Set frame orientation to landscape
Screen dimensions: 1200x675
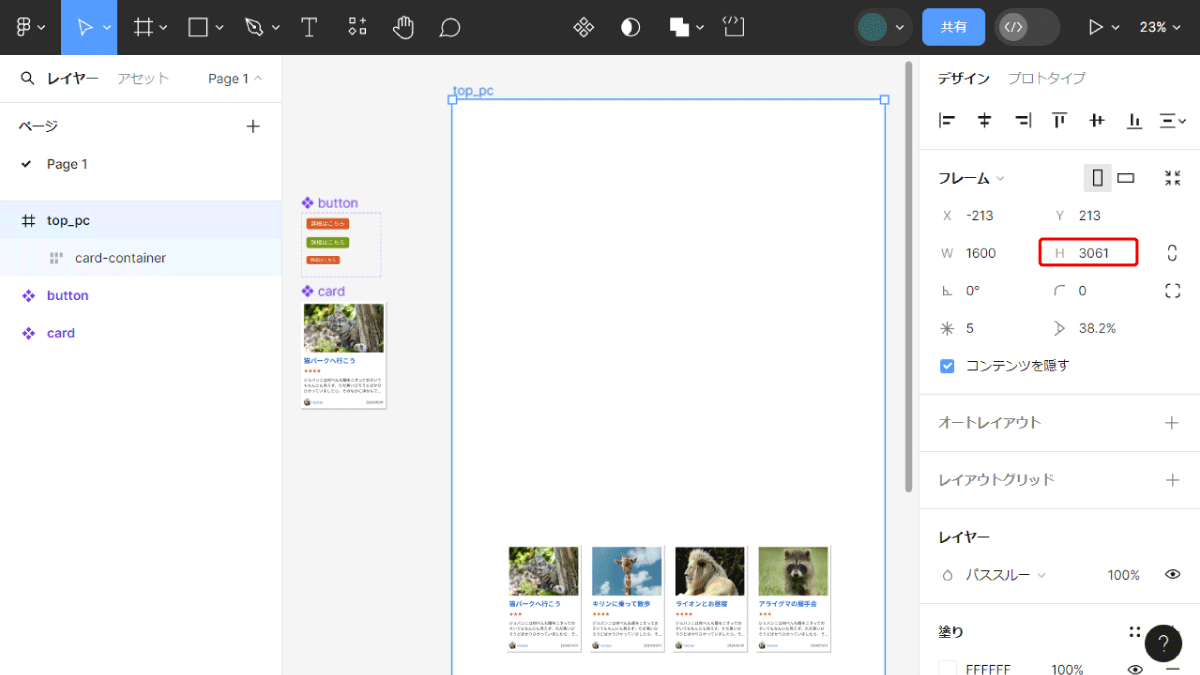coord(1126,178)
